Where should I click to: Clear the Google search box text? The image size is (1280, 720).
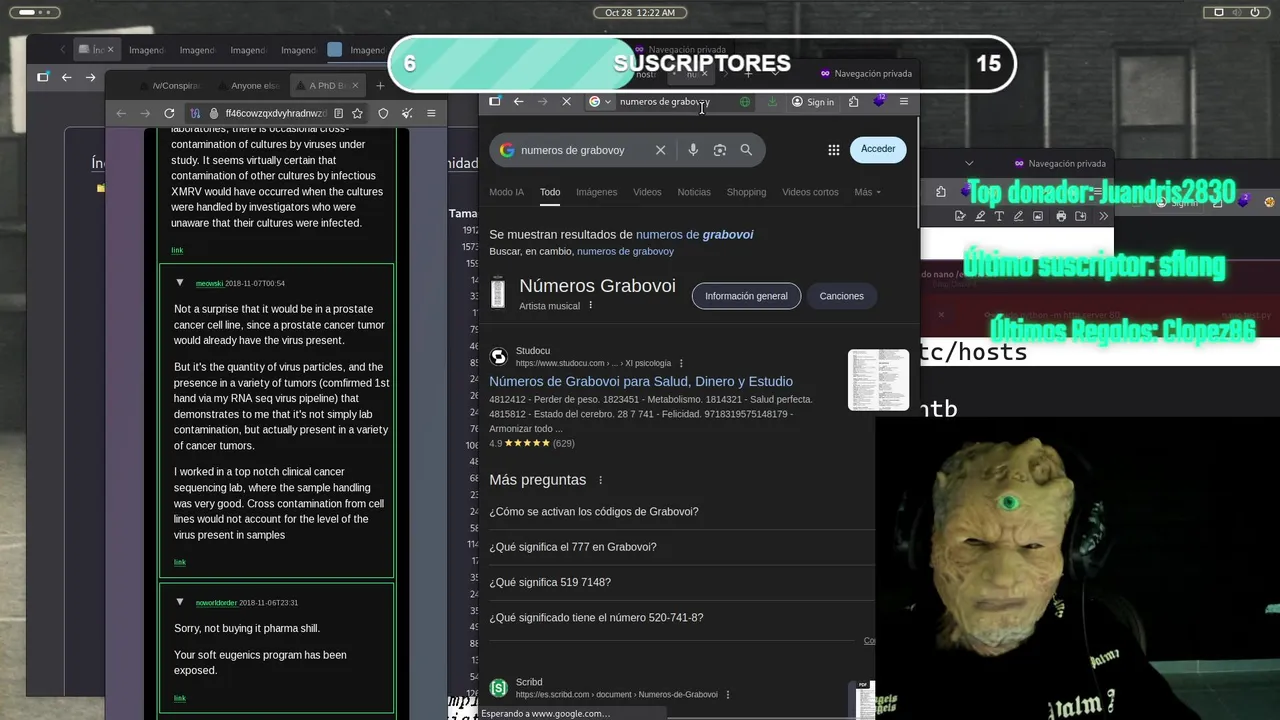660,150
